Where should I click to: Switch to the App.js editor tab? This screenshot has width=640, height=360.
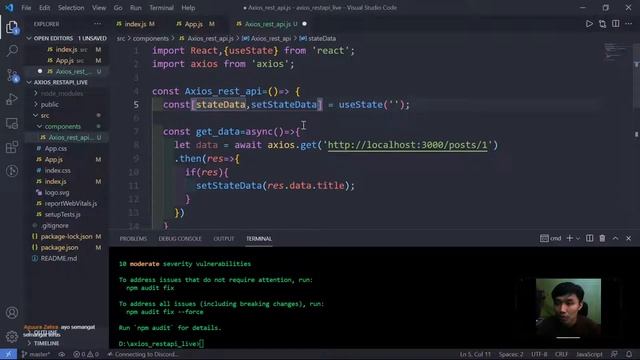[195, 24]
